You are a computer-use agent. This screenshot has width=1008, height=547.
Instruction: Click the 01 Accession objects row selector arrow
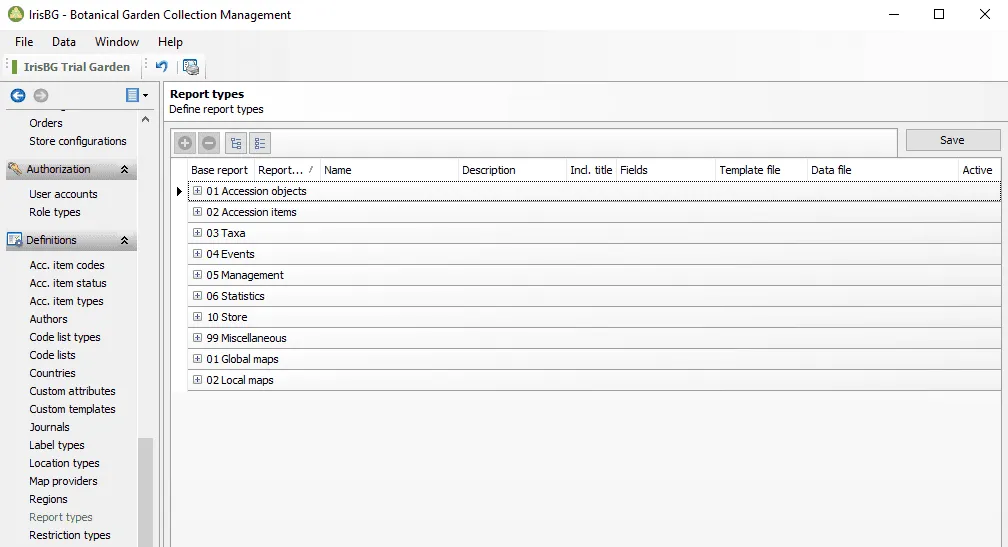(x=179, y=191)
